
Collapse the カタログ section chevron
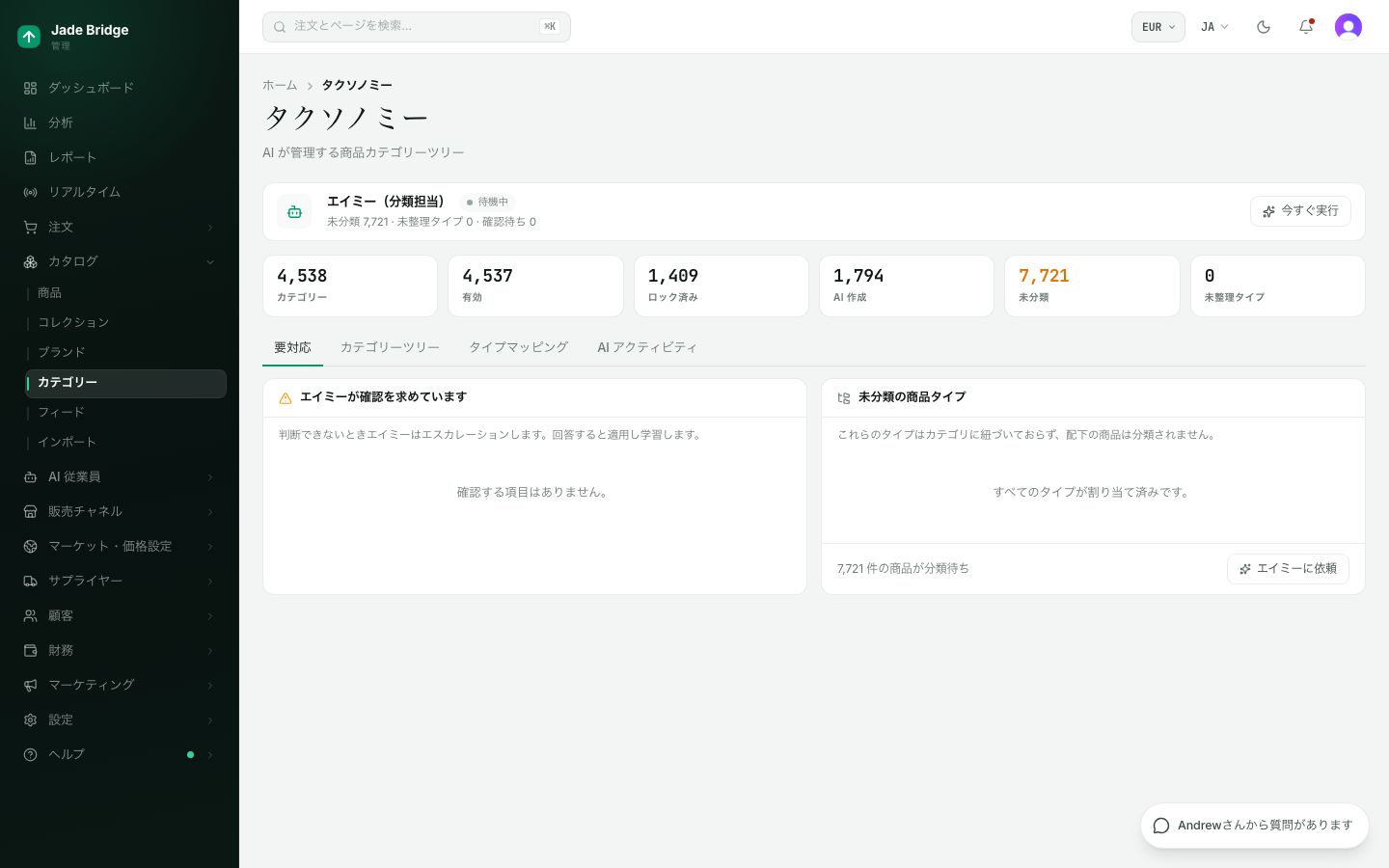point(210,261)
